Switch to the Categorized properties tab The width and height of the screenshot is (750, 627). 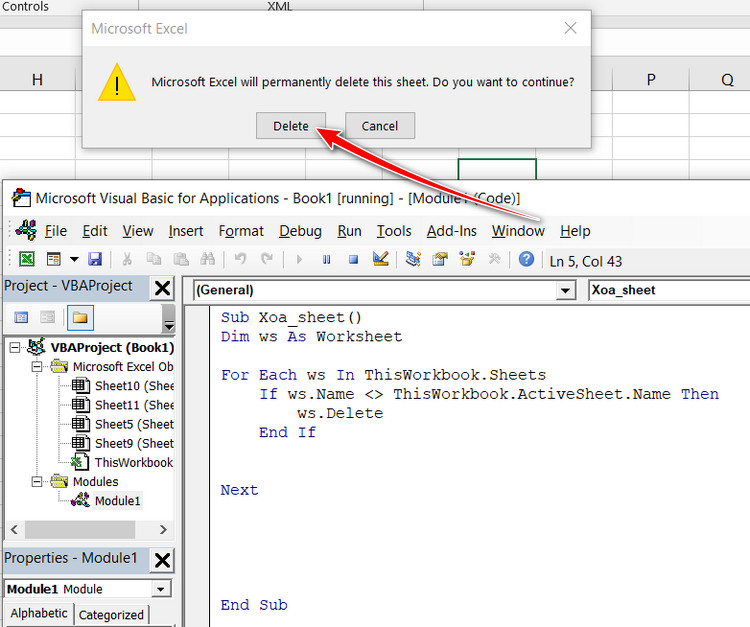pos(111,615)
